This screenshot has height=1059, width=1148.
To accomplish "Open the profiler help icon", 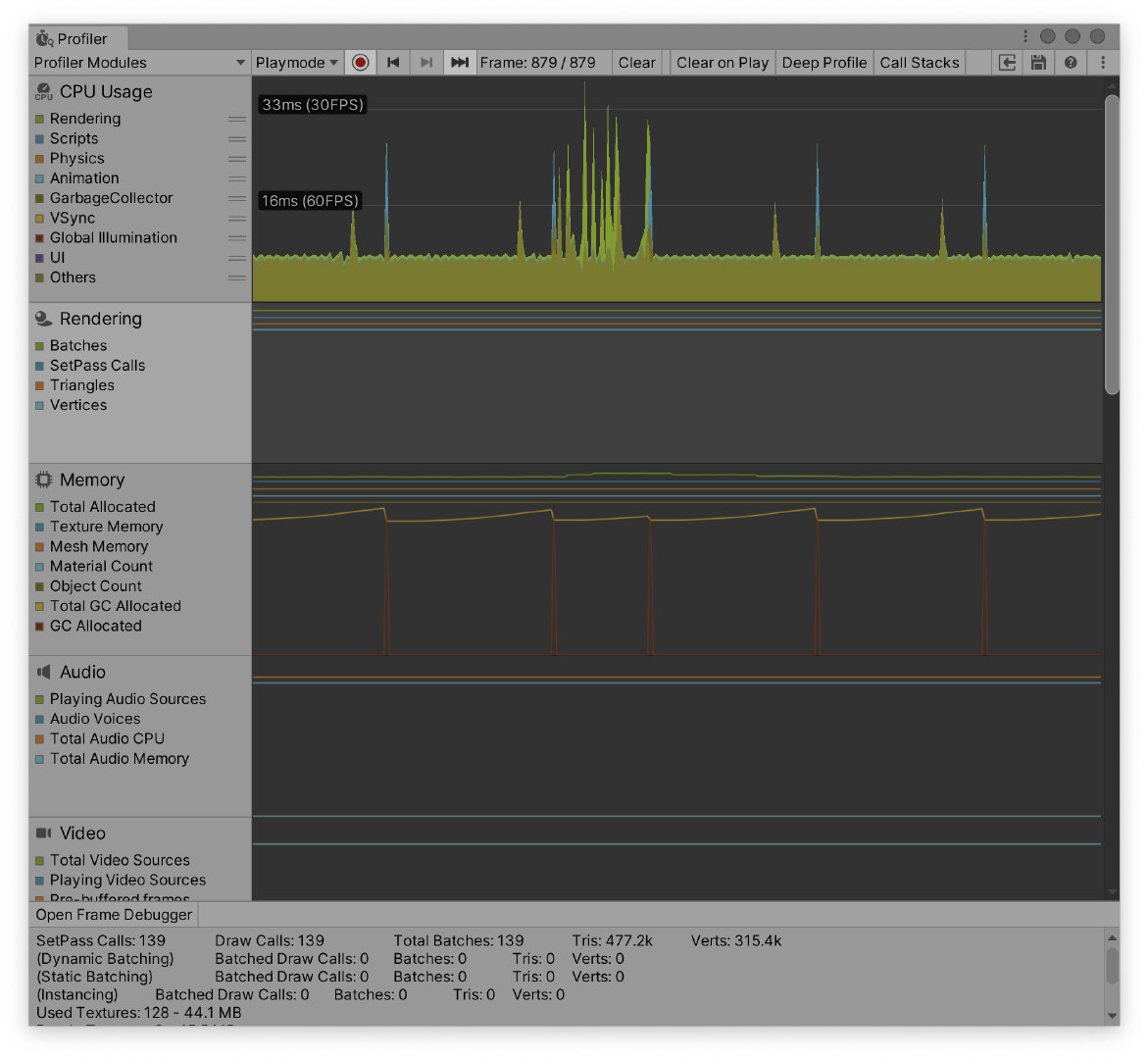I will point(1071,62).
